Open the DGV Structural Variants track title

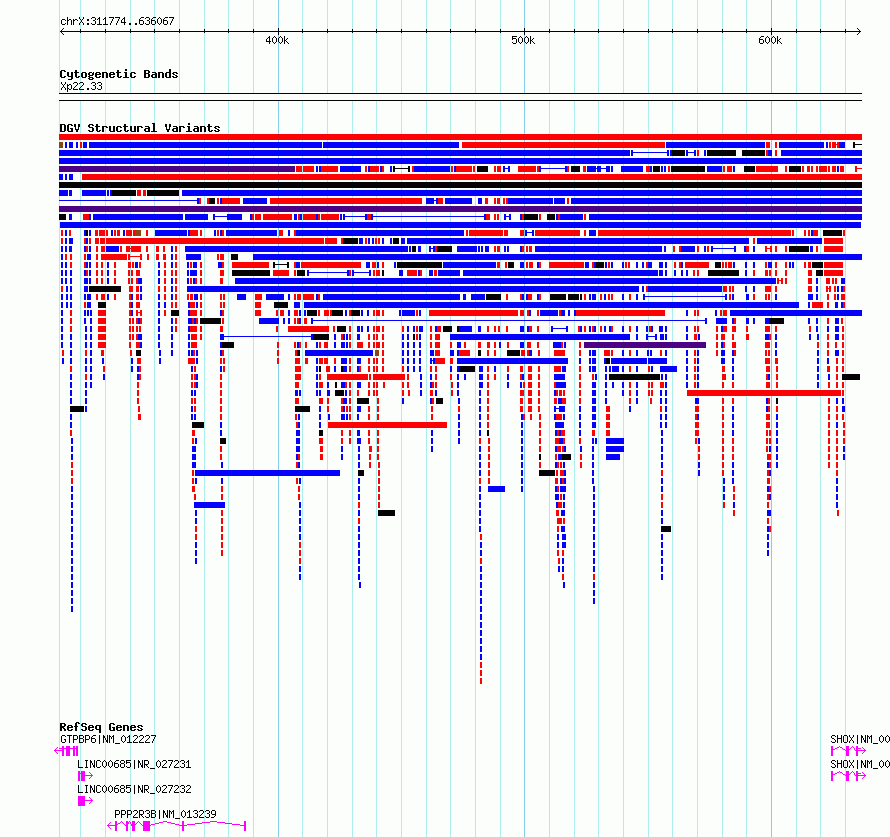(x=140, y=128)
